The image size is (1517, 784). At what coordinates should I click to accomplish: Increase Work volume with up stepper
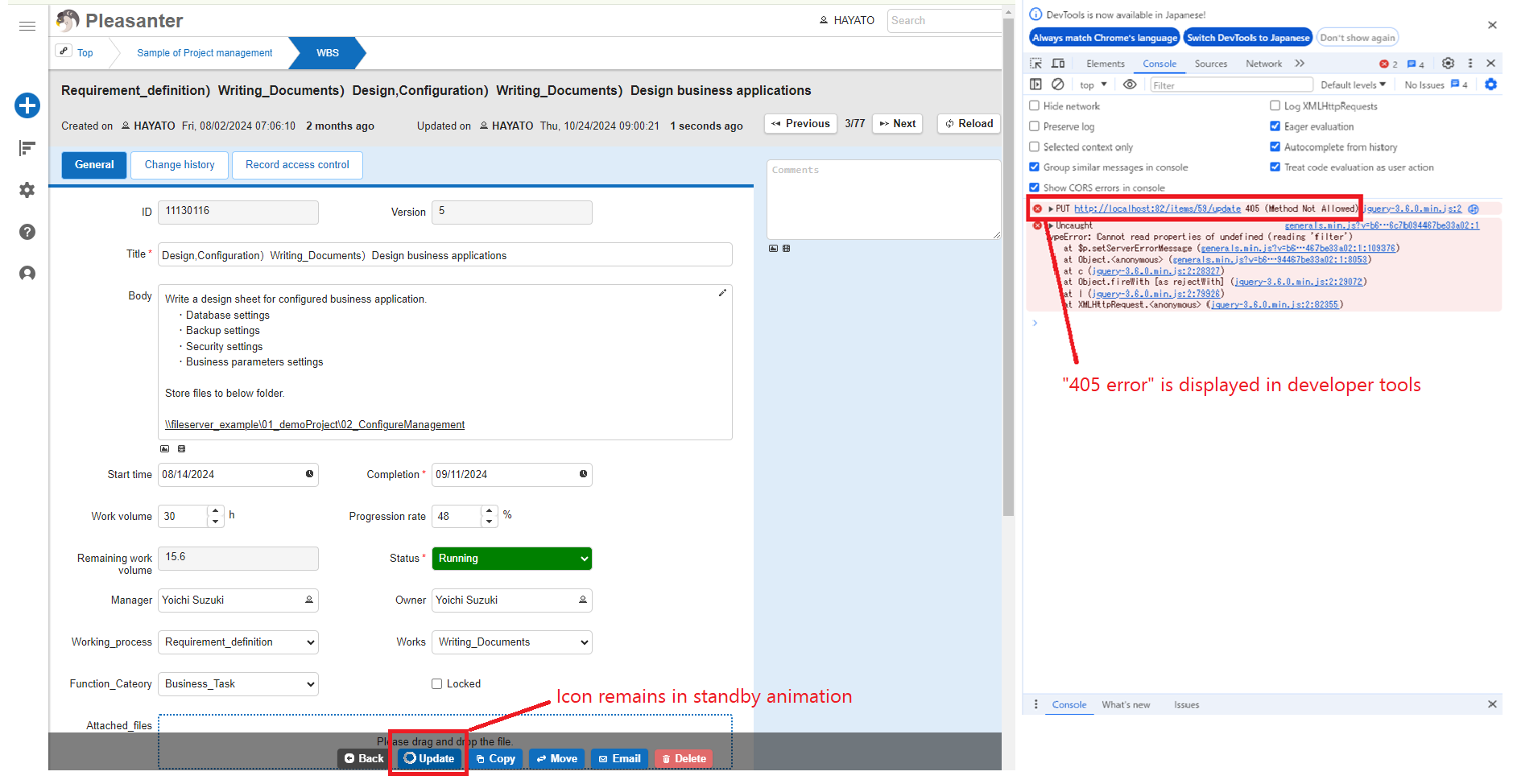point(215,511)
